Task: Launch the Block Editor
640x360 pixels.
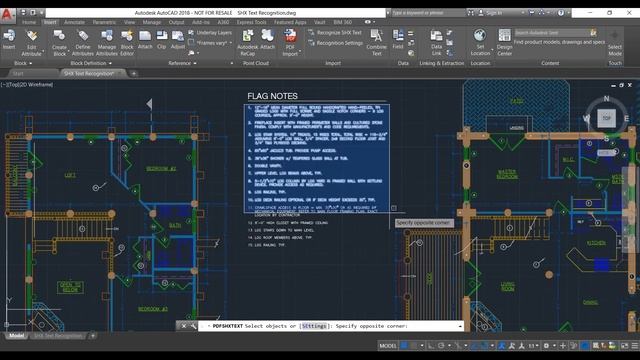Action: [x=127, y=42]
